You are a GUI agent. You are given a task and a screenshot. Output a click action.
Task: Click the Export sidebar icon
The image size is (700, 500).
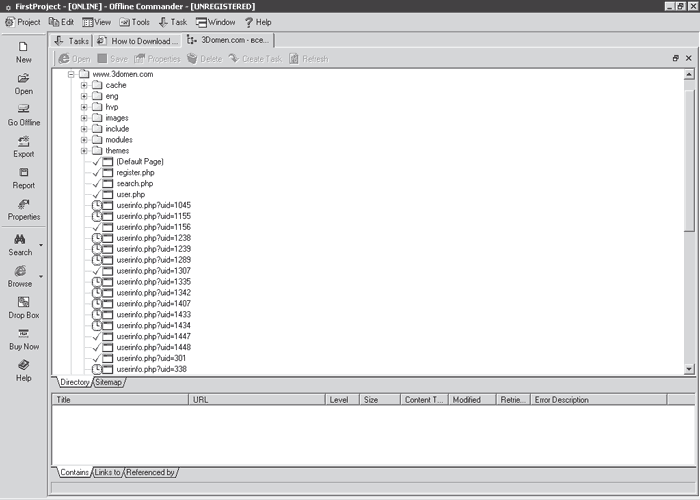tap(23, 141)
